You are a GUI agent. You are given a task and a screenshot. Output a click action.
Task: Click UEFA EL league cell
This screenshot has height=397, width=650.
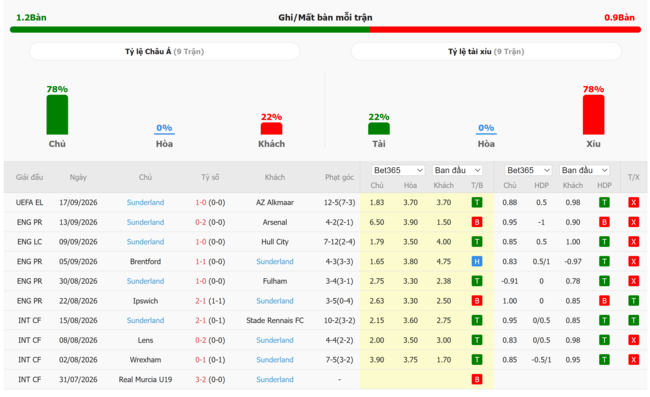[29, 203]
